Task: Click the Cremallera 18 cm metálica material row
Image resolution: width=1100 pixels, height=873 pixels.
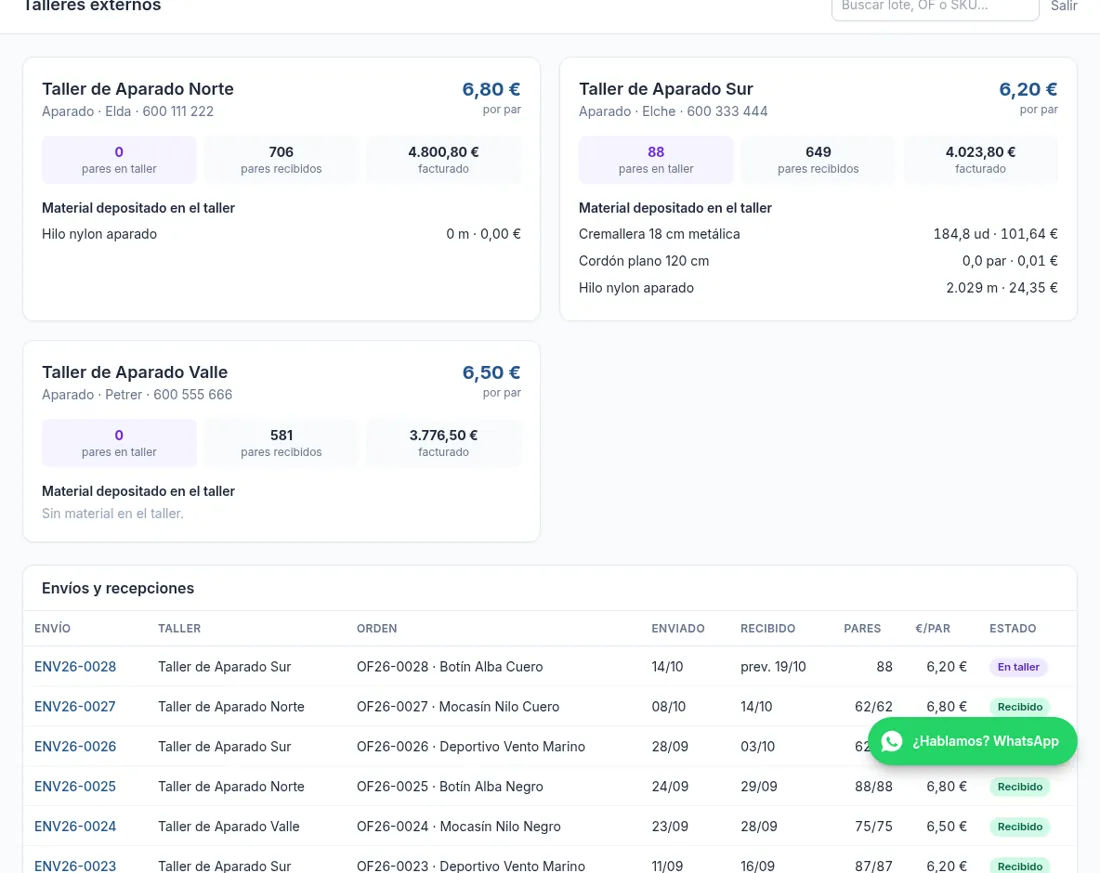Action: tap(818, 234)
